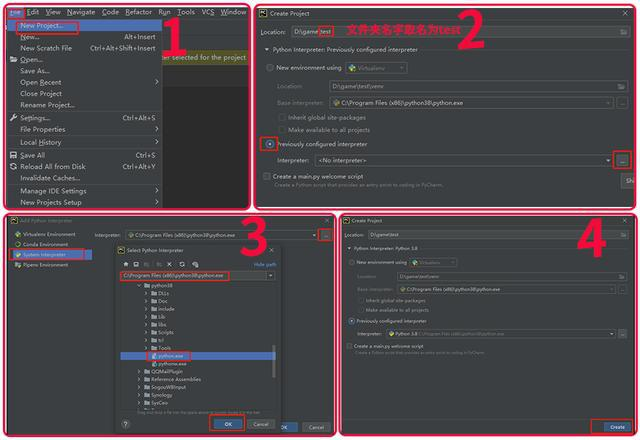Select pythonw.exe in the file tree
This screenshot has width=640, height=440.
click(x=172, y=364)
